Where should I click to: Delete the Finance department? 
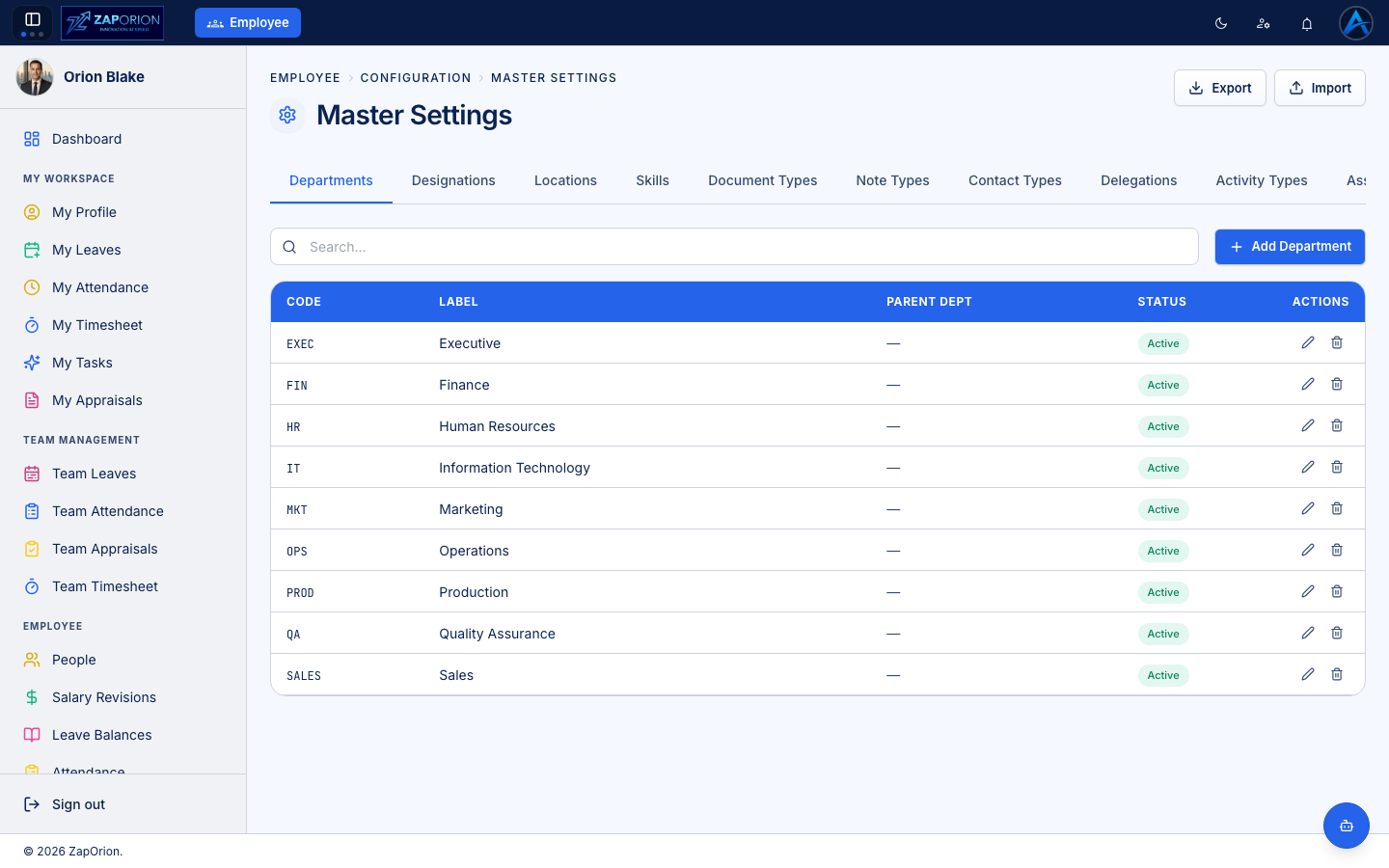(1337, 384)
